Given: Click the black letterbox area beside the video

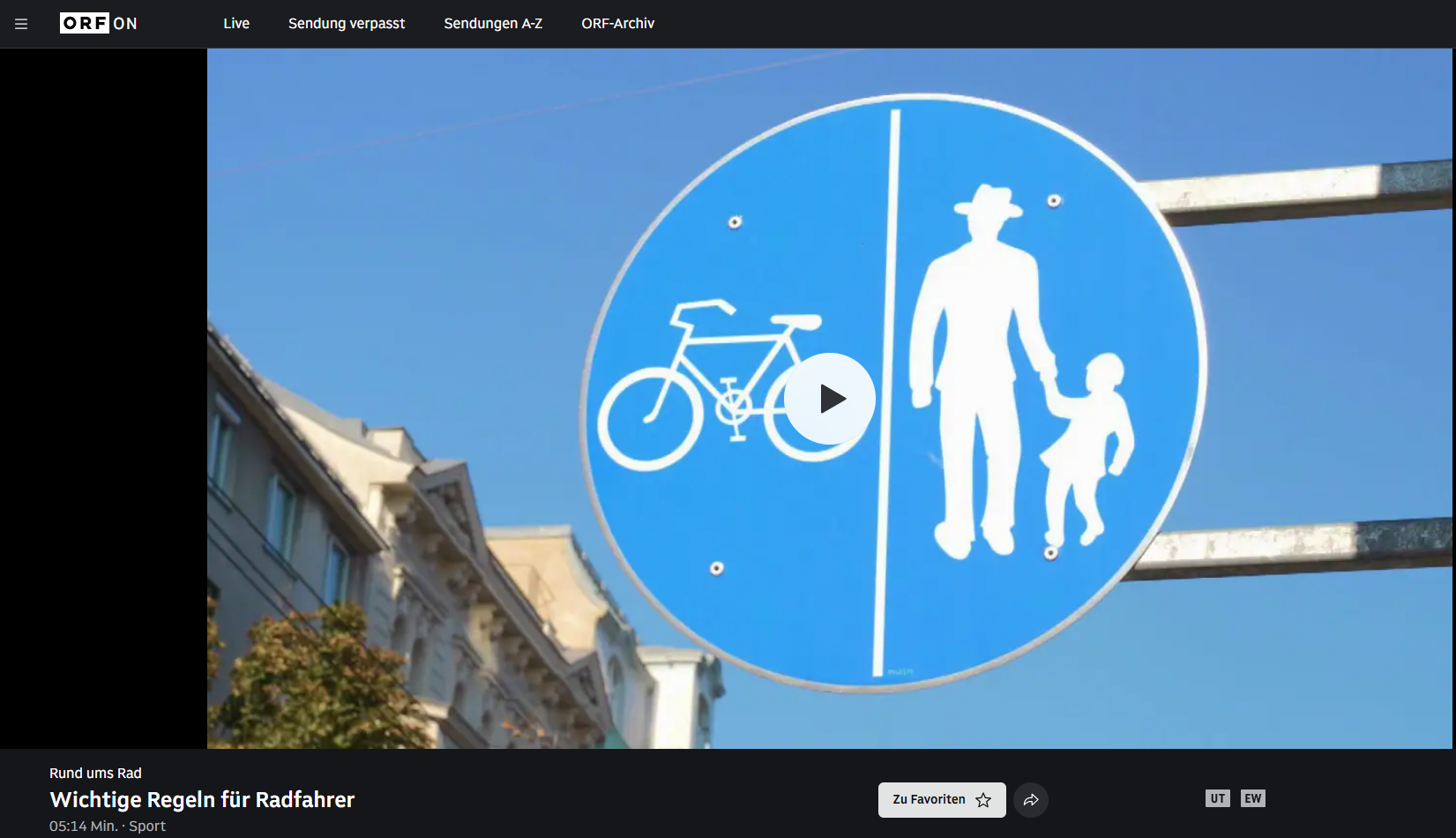Looking at the screenshot, I should [103, 397].
